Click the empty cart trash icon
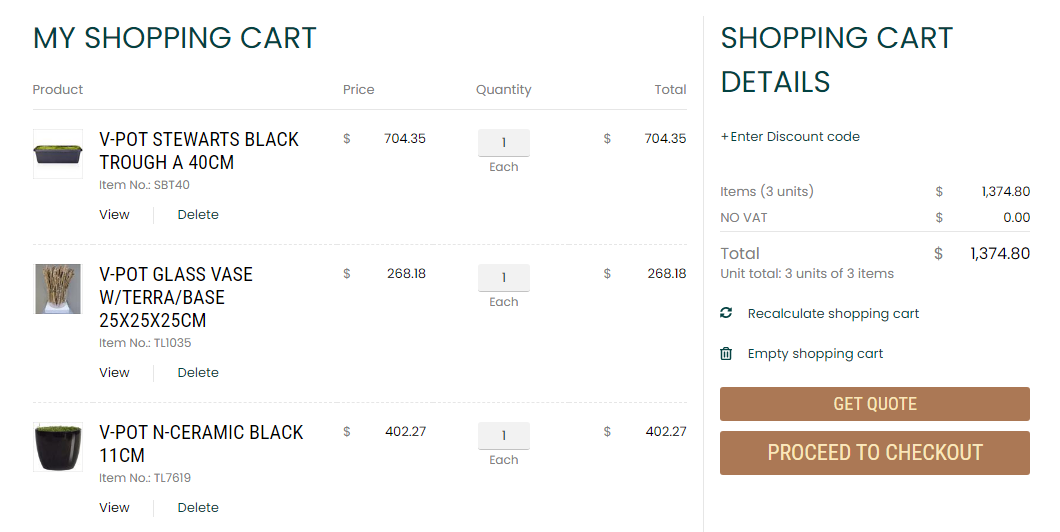The width and height of the screenshot is (1060, 532). tap(726, 354)
